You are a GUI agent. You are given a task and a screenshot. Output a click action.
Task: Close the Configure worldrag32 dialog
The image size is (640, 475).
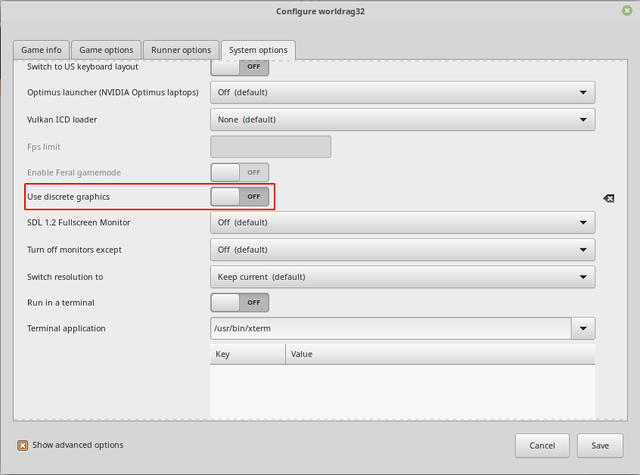(627, 11)
